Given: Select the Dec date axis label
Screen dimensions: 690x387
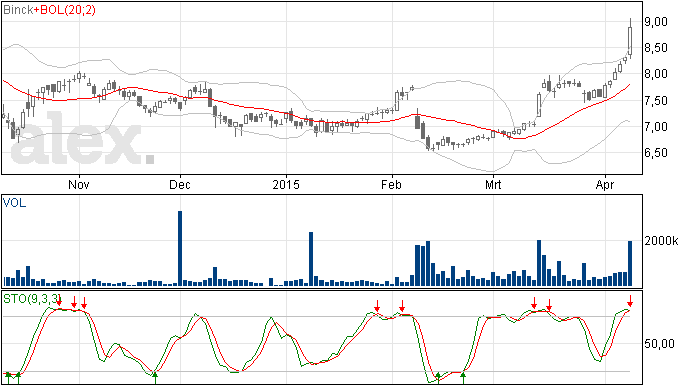Looking at the screenshot, I should [x=180, y=184].
